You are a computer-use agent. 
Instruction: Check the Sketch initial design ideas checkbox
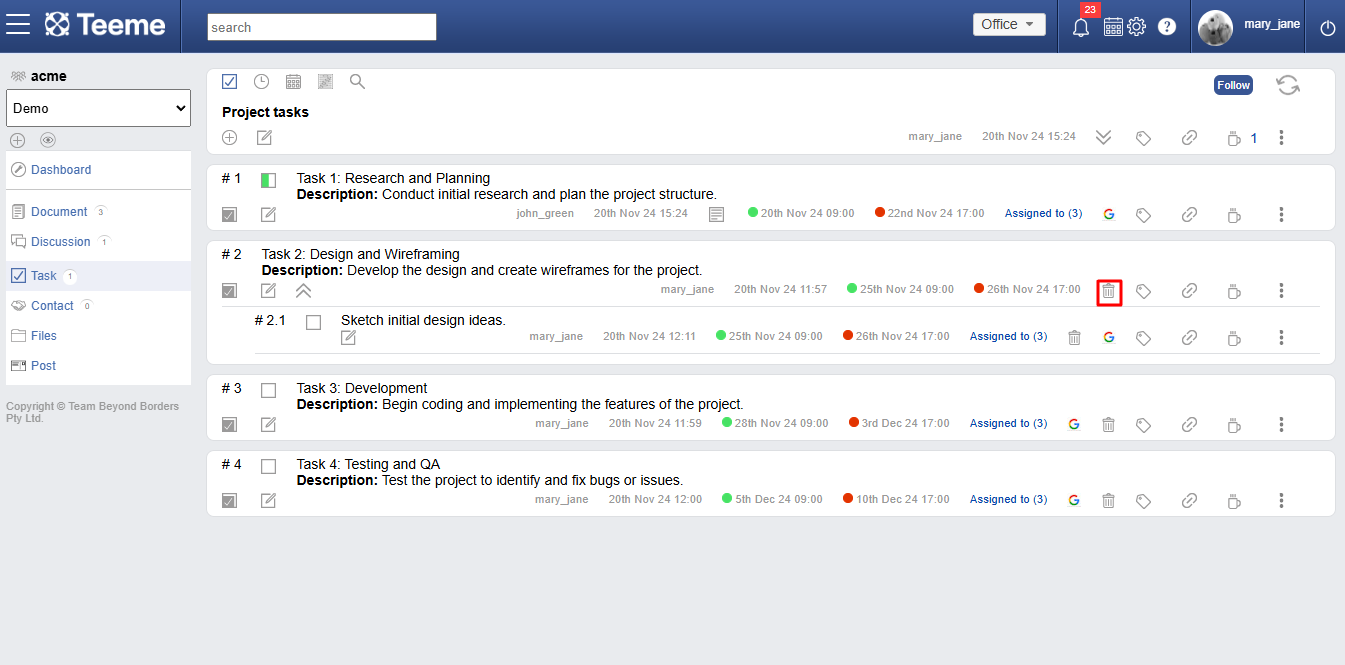[313, 322]
